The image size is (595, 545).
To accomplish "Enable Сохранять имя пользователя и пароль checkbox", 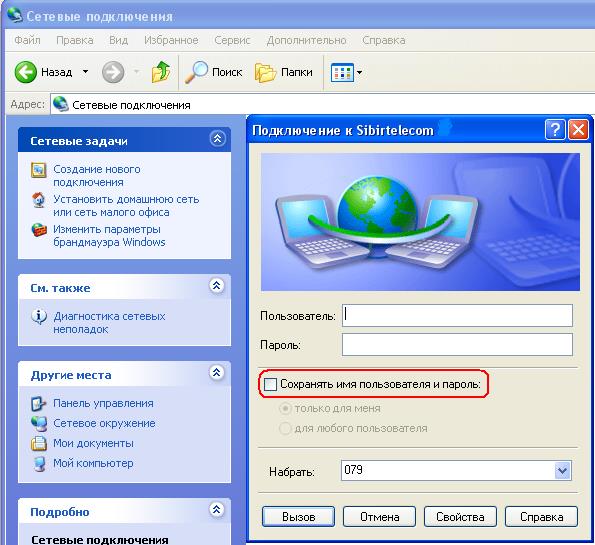I will (x=271, y=384).
